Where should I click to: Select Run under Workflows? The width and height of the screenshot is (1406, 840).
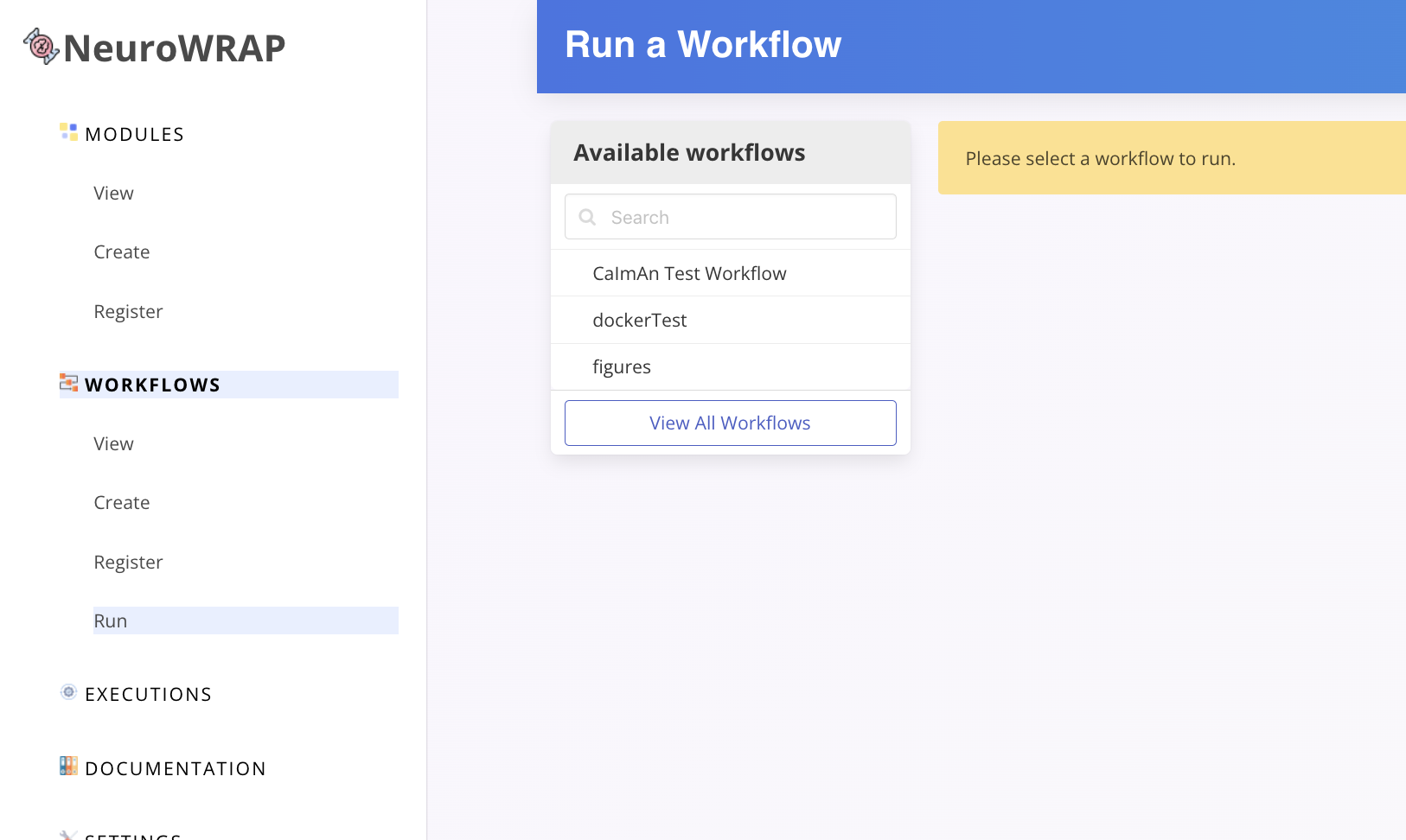tap(246, 620)
